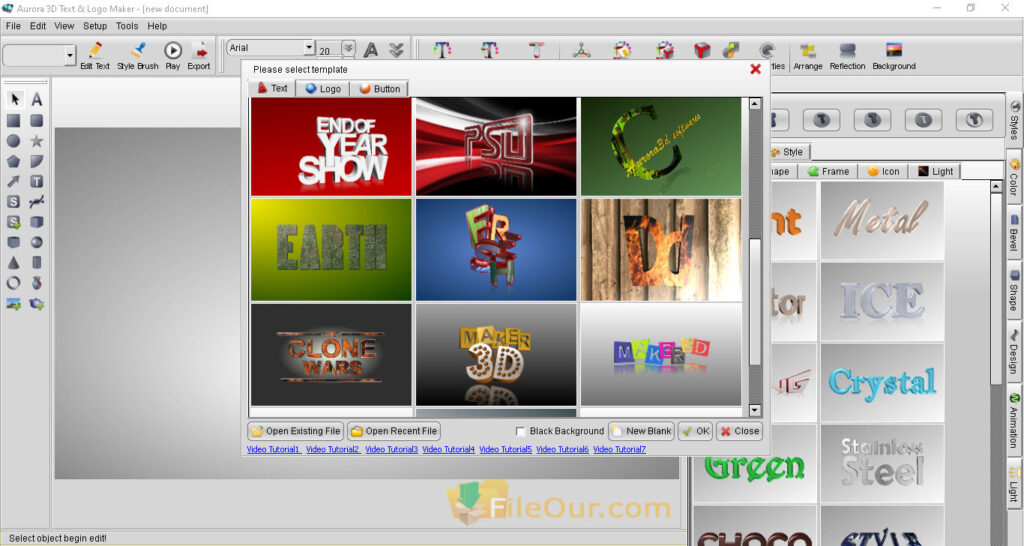Select the arrow pointer tool
Viewport: 1024px width, 546px height.
[x=14, y=99]
